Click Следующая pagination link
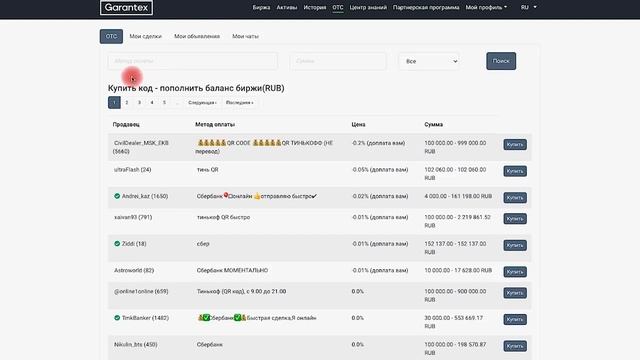 (202, 102)
